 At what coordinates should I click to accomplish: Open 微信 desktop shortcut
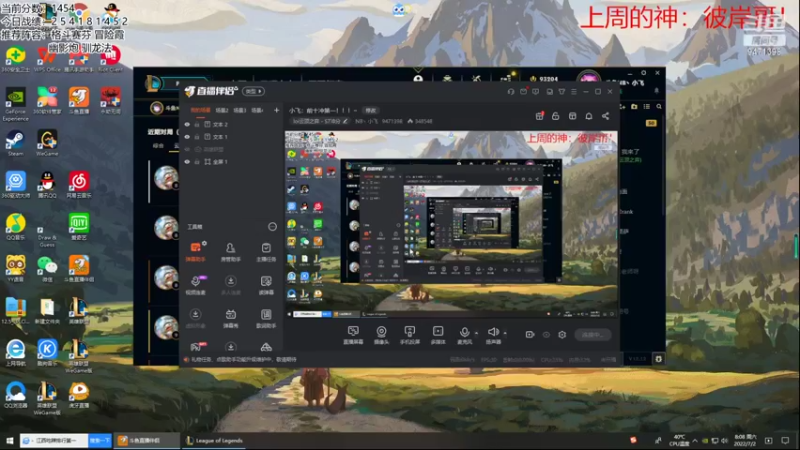47,268
